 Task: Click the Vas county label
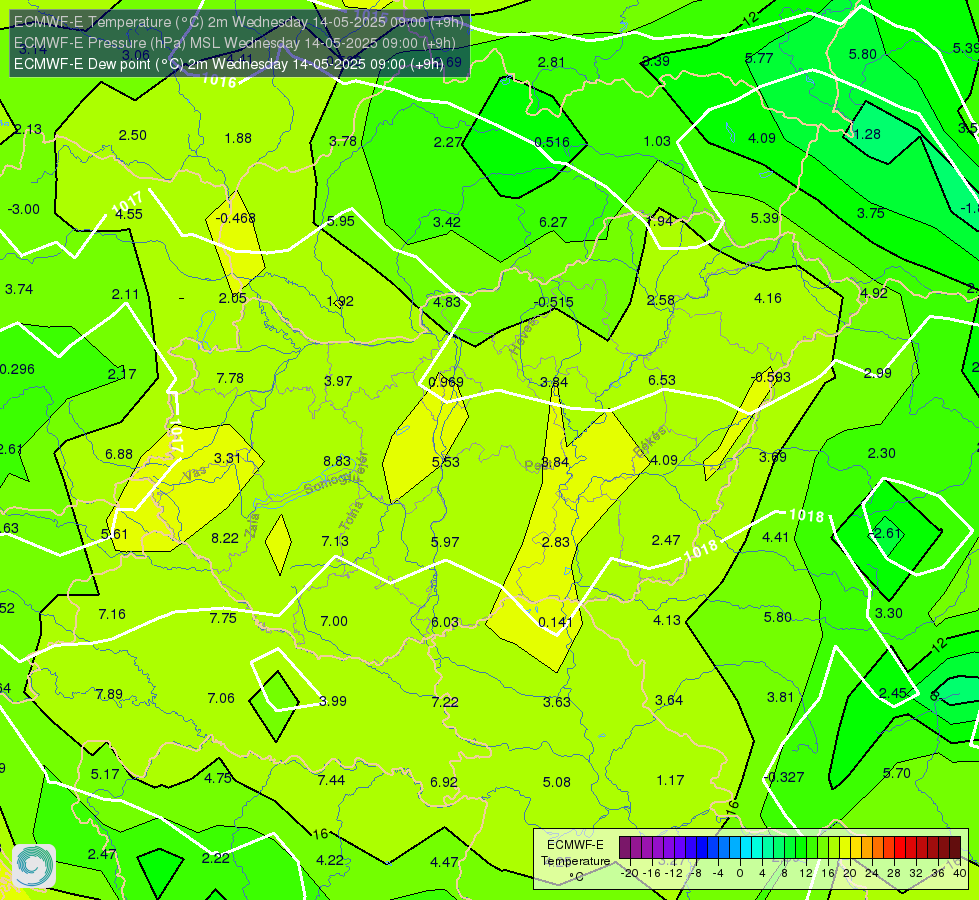click(195, 474)
